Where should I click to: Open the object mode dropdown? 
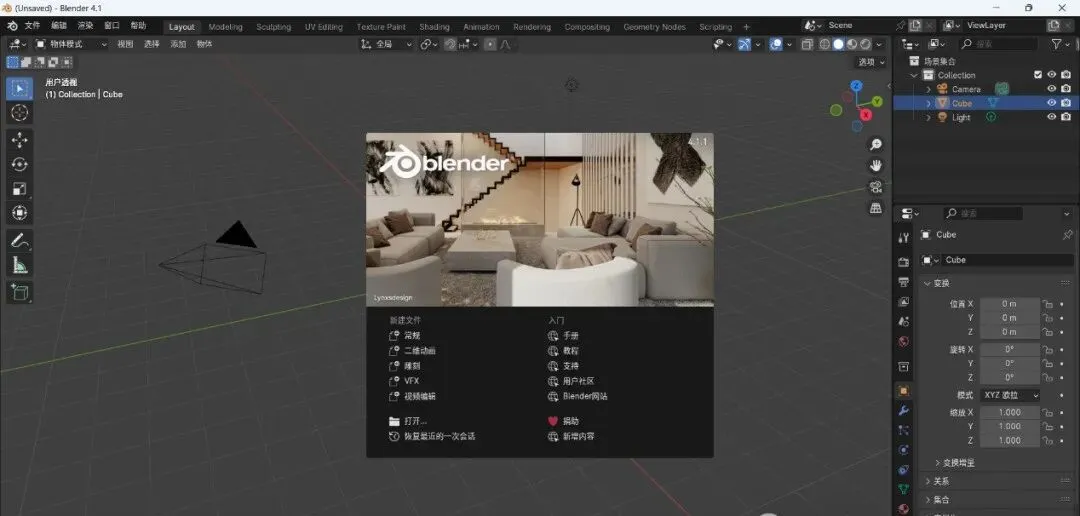pyautogui.click(x=72, y=44)
